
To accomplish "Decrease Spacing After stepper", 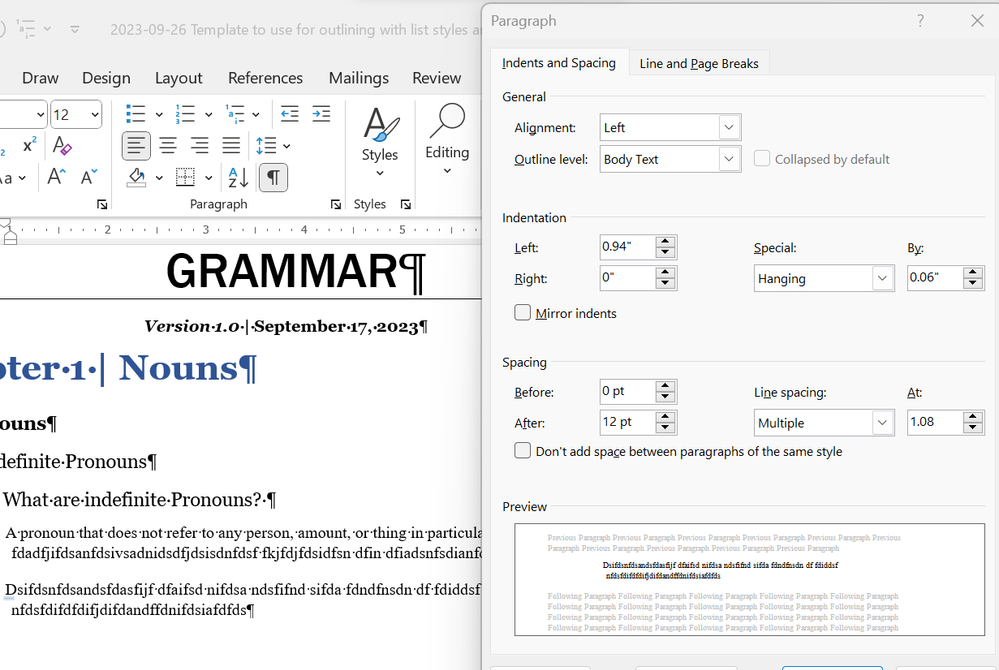I will (665, 428).
